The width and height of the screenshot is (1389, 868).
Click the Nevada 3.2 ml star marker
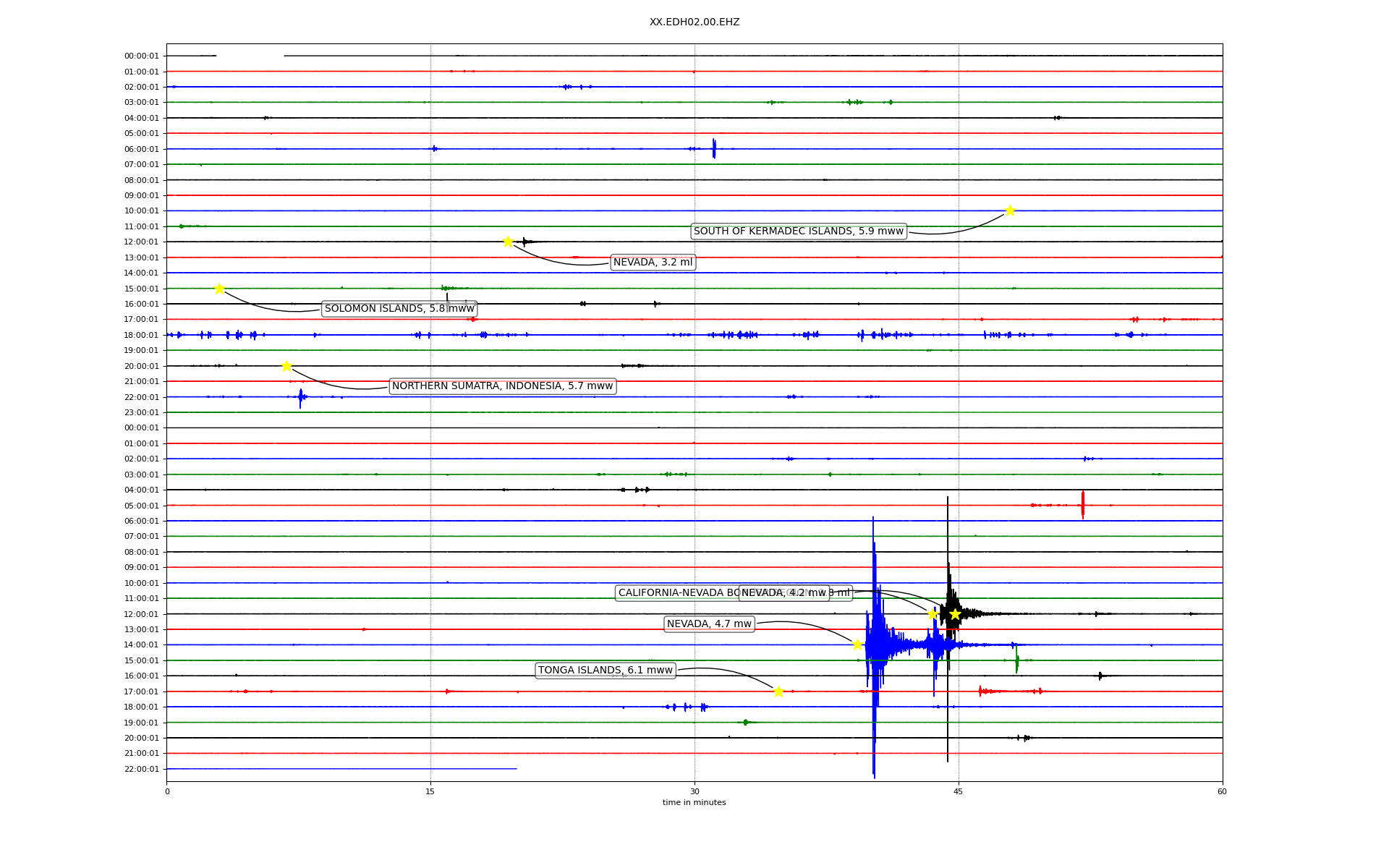508,242
